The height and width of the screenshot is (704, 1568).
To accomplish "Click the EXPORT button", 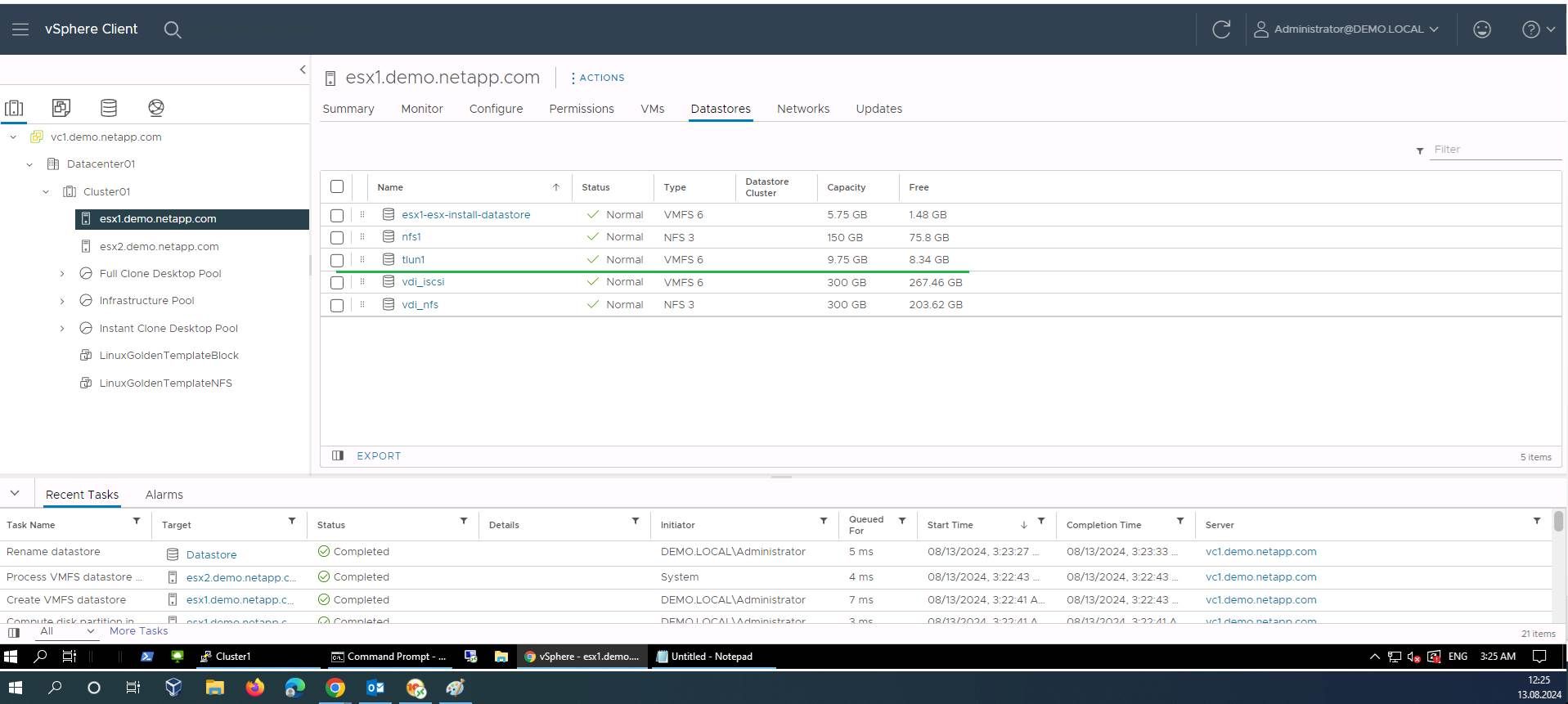I will point(379,456).
